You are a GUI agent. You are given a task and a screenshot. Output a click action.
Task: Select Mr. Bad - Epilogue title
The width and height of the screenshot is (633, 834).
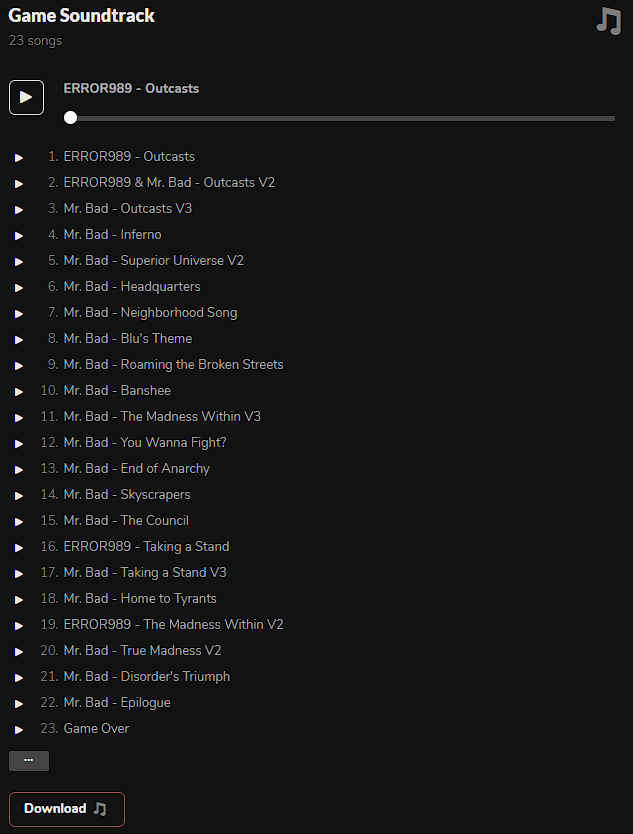[117, 703]
